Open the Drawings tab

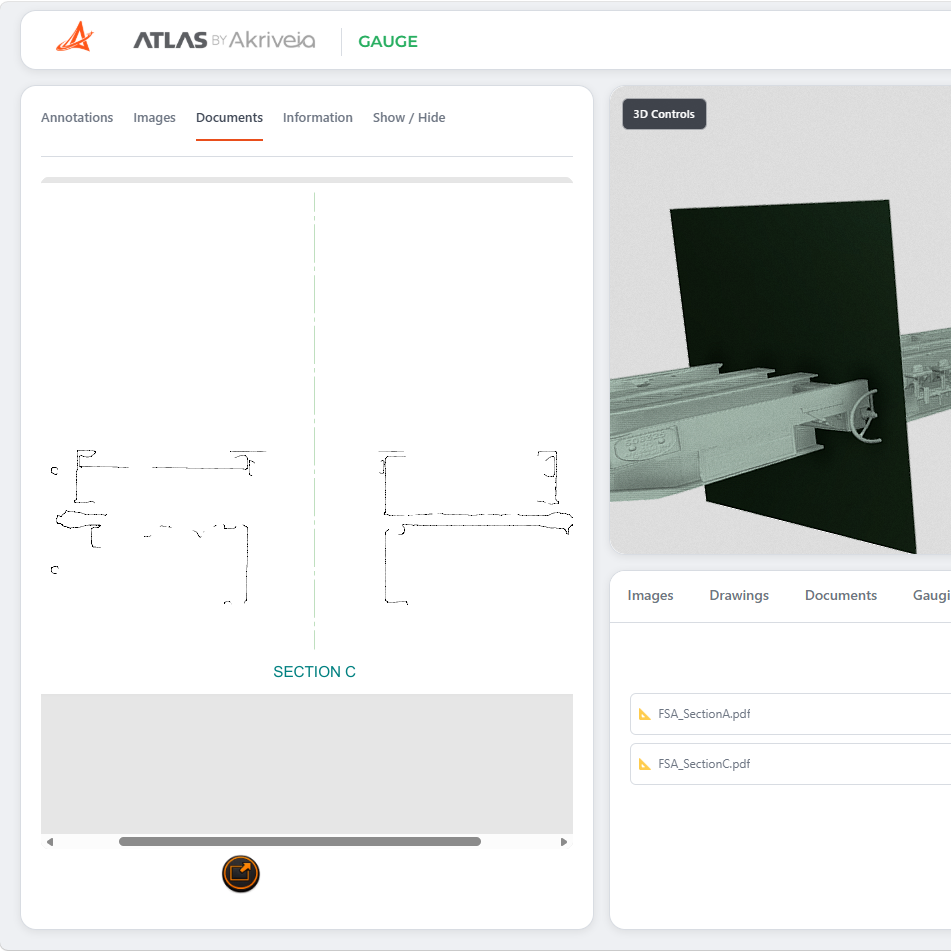coord(739,596)
